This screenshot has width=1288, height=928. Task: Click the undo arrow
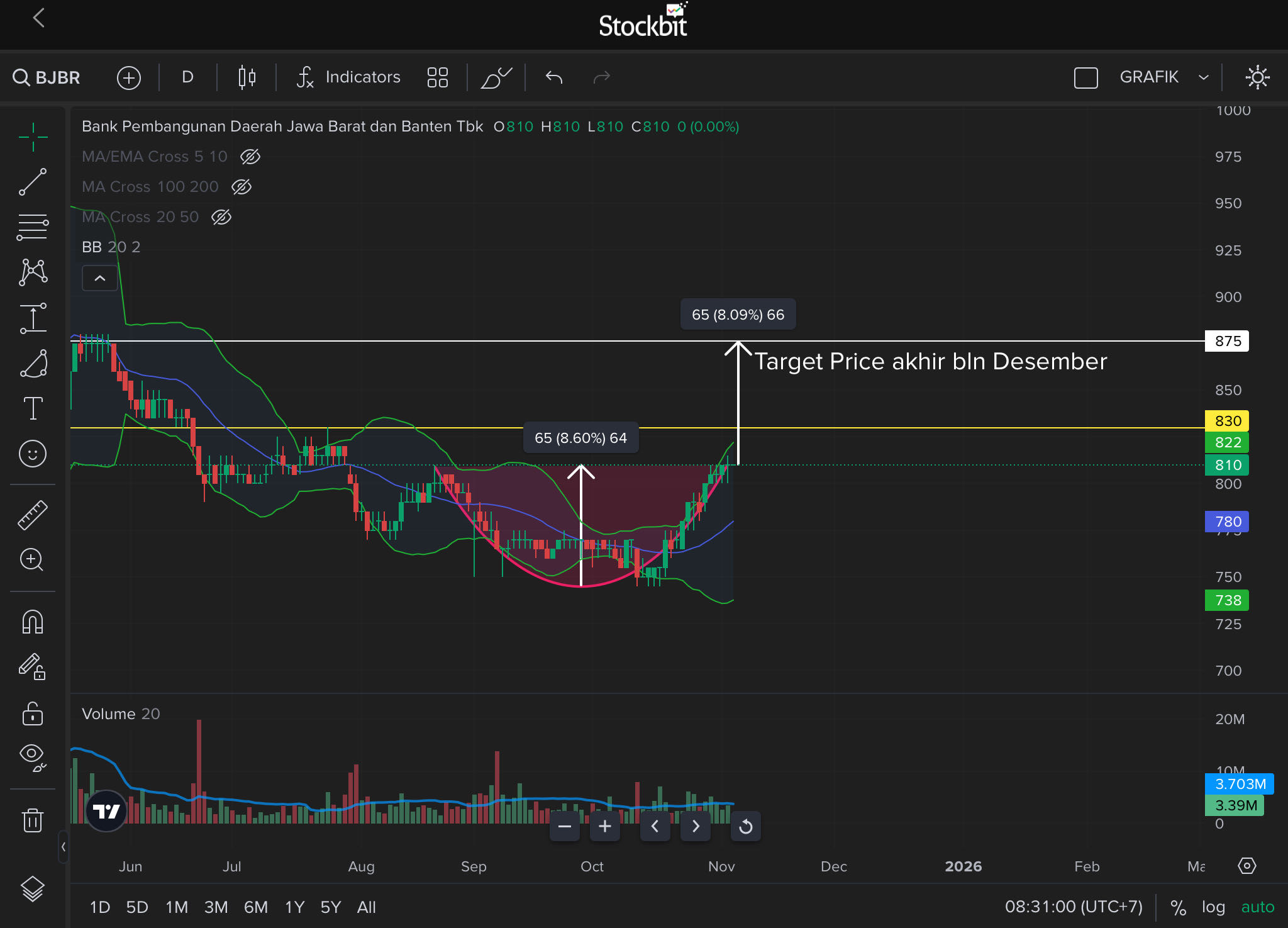554,77
